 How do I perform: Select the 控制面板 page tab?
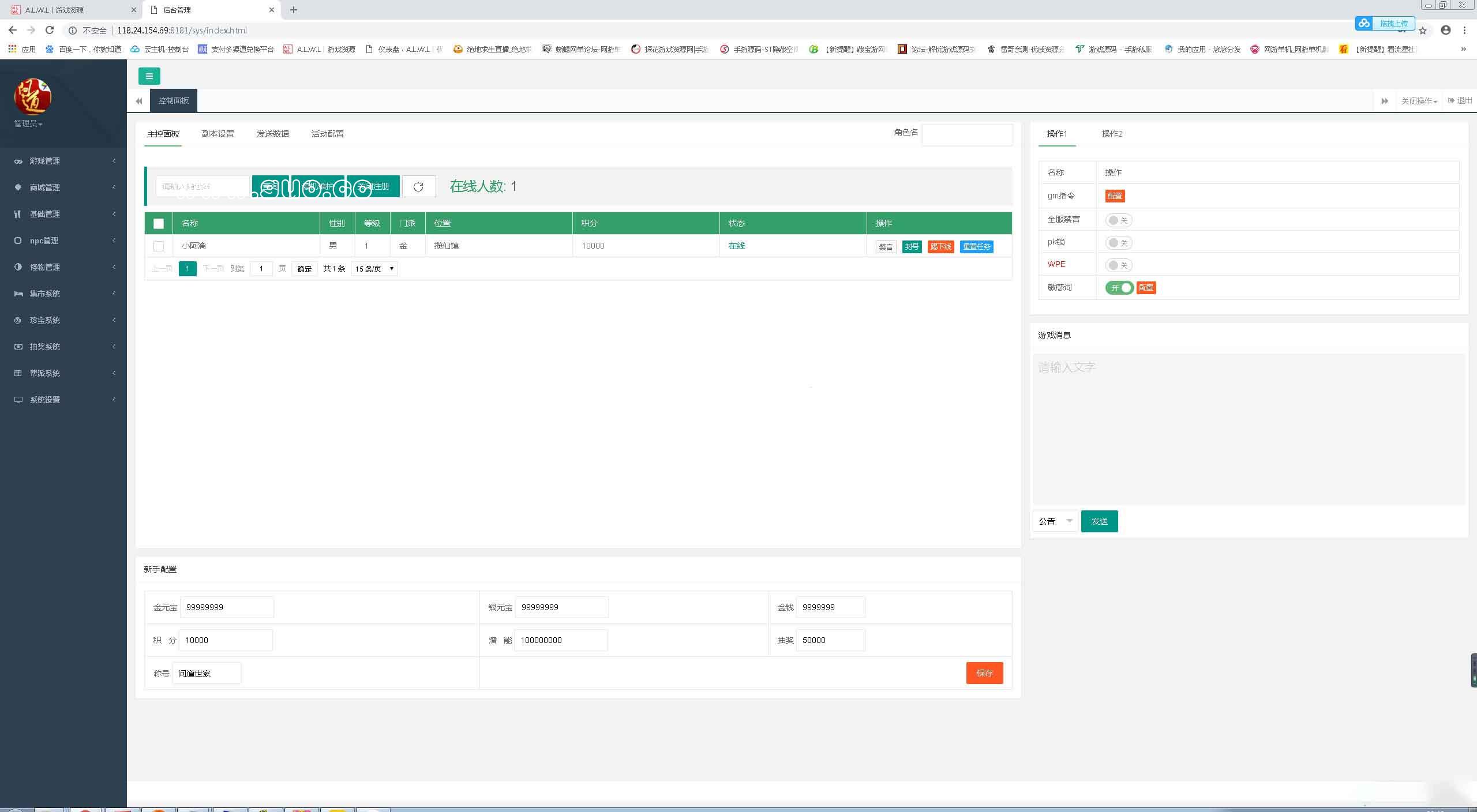pyautogui.click(x=174, y=100)
